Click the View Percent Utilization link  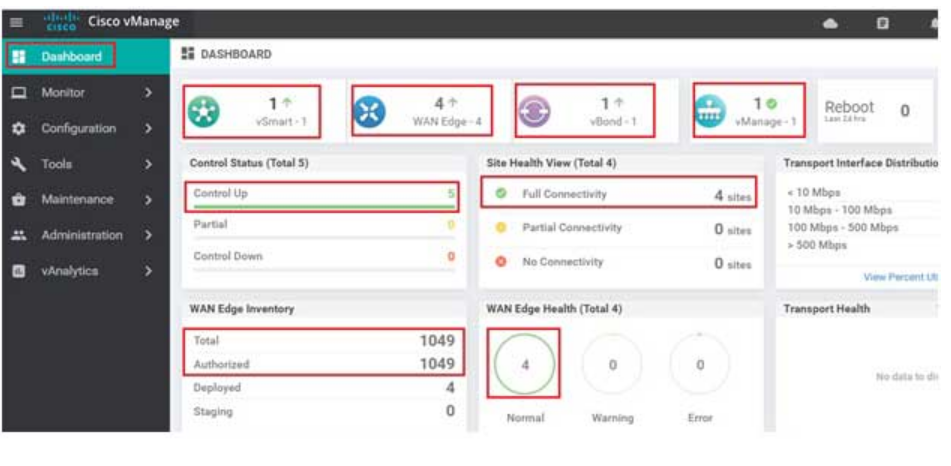pyautogui.click(x=900, y=277)
